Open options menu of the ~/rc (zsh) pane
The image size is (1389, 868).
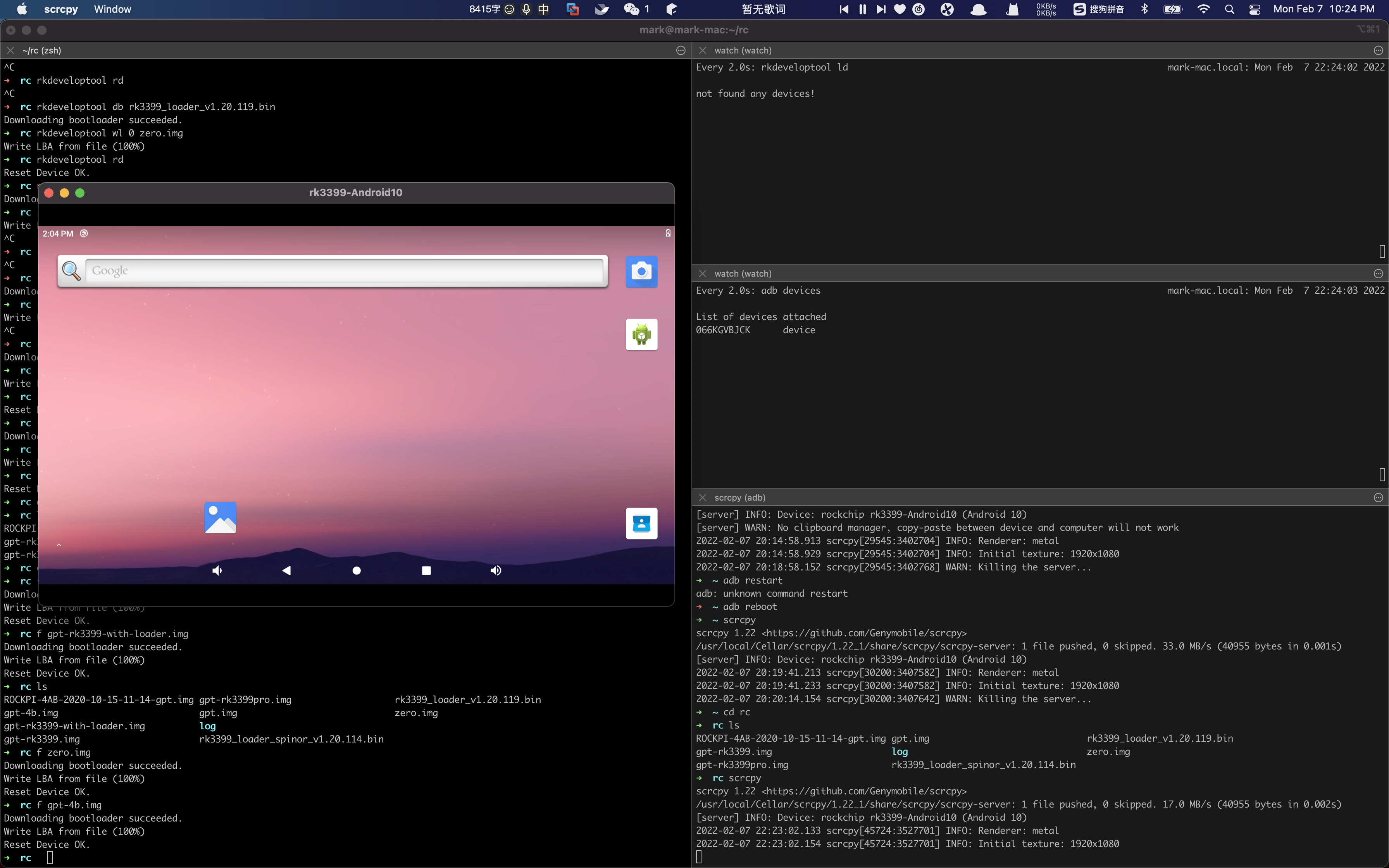(681, 50)
